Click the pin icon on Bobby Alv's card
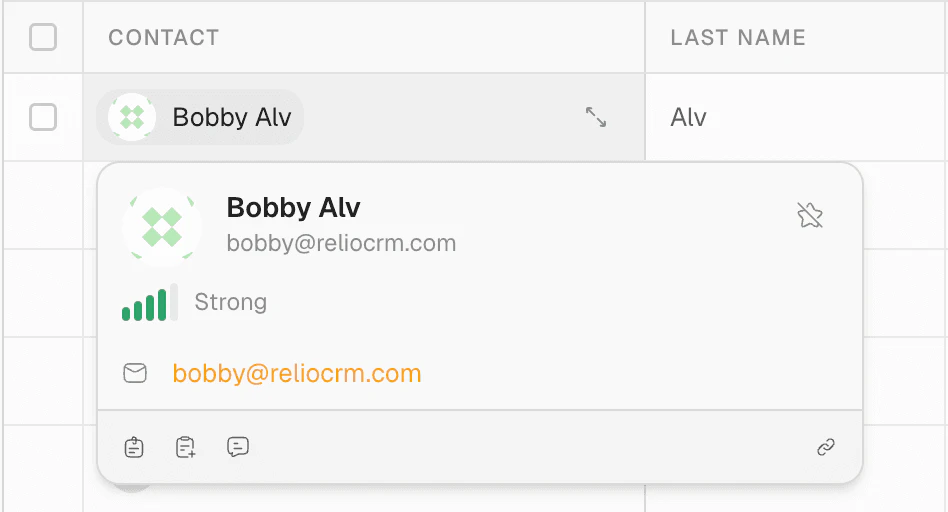Image resolution: width=948 pixels, height=512 pixels. (809, 215)
